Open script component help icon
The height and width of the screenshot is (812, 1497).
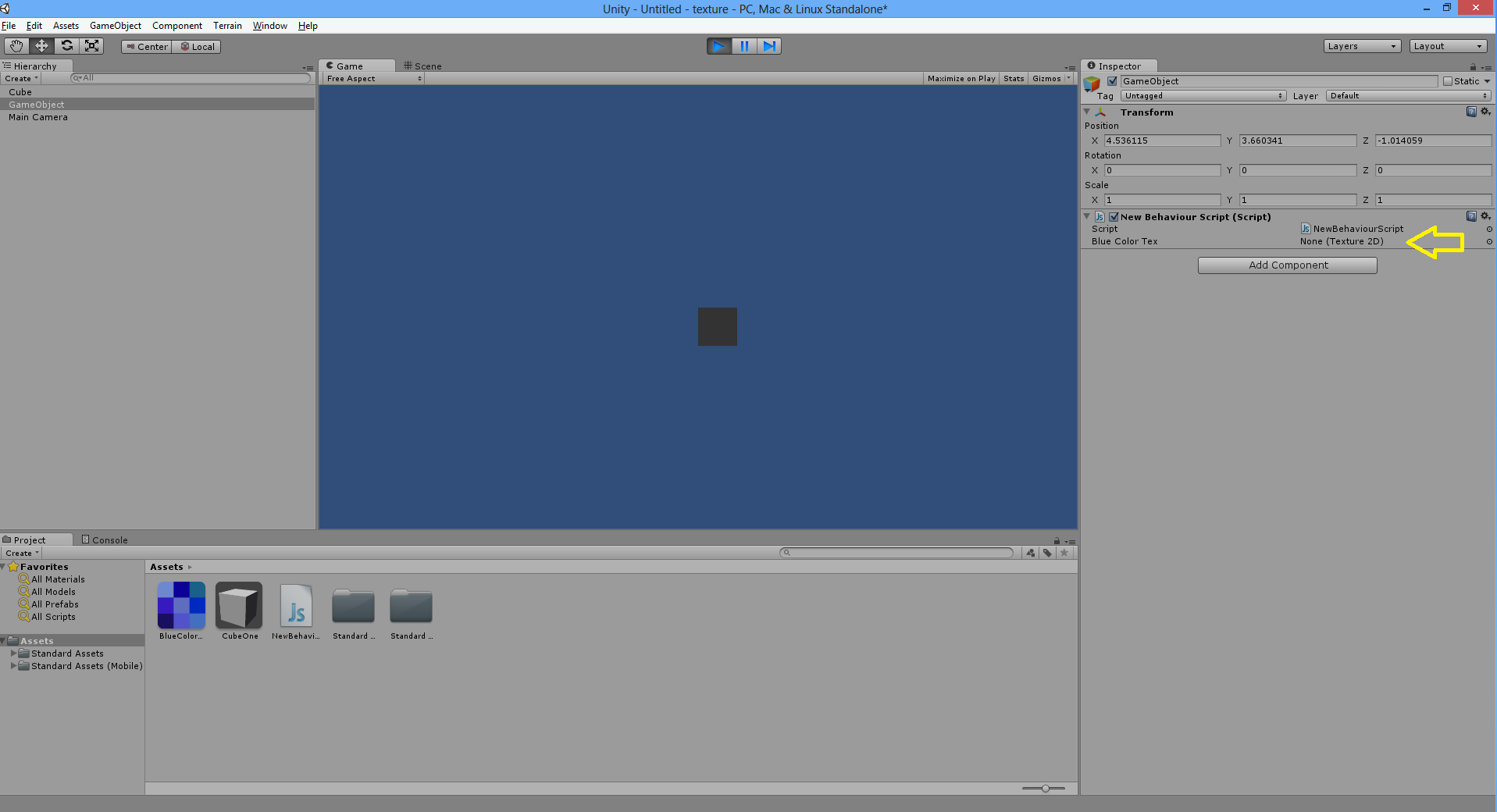click(x=1471, y=216)
